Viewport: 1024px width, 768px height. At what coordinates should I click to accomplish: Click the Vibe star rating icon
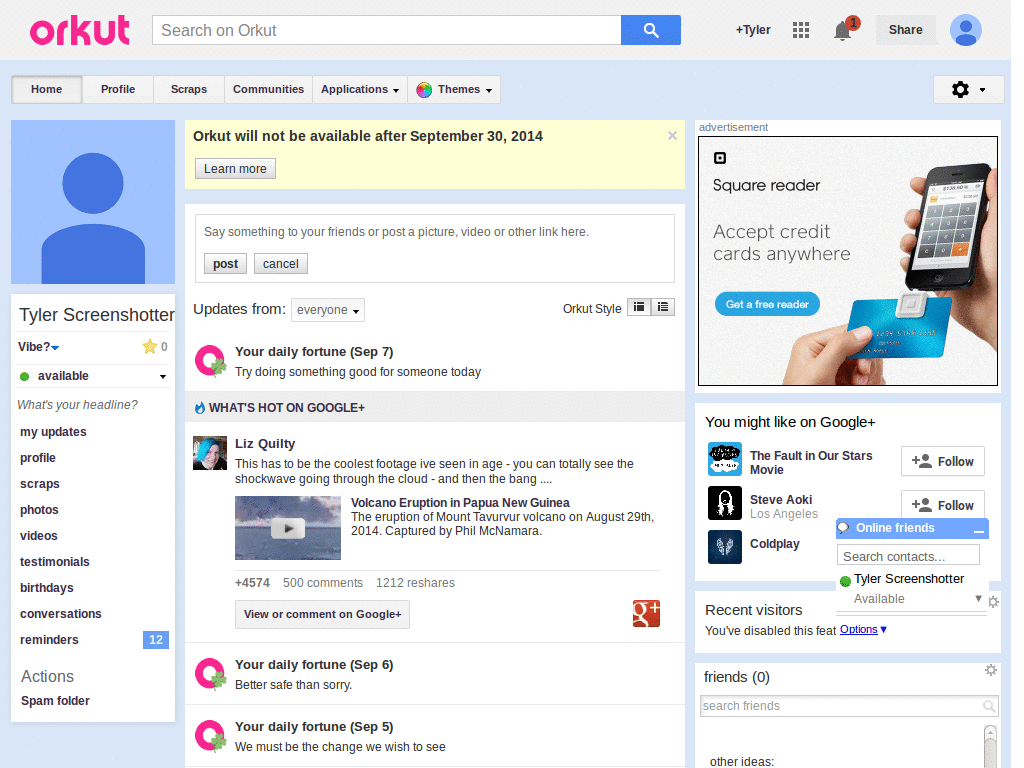[x=150, y=346]
